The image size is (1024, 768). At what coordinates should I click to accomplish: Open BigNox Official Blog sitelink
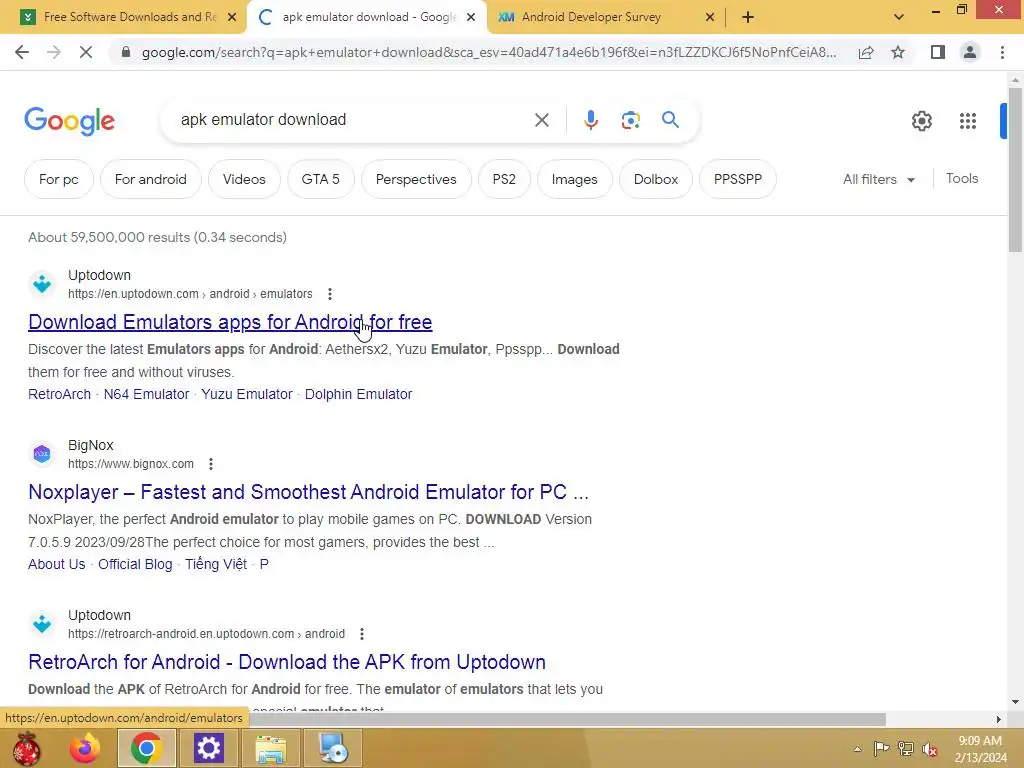pos(135,564)
